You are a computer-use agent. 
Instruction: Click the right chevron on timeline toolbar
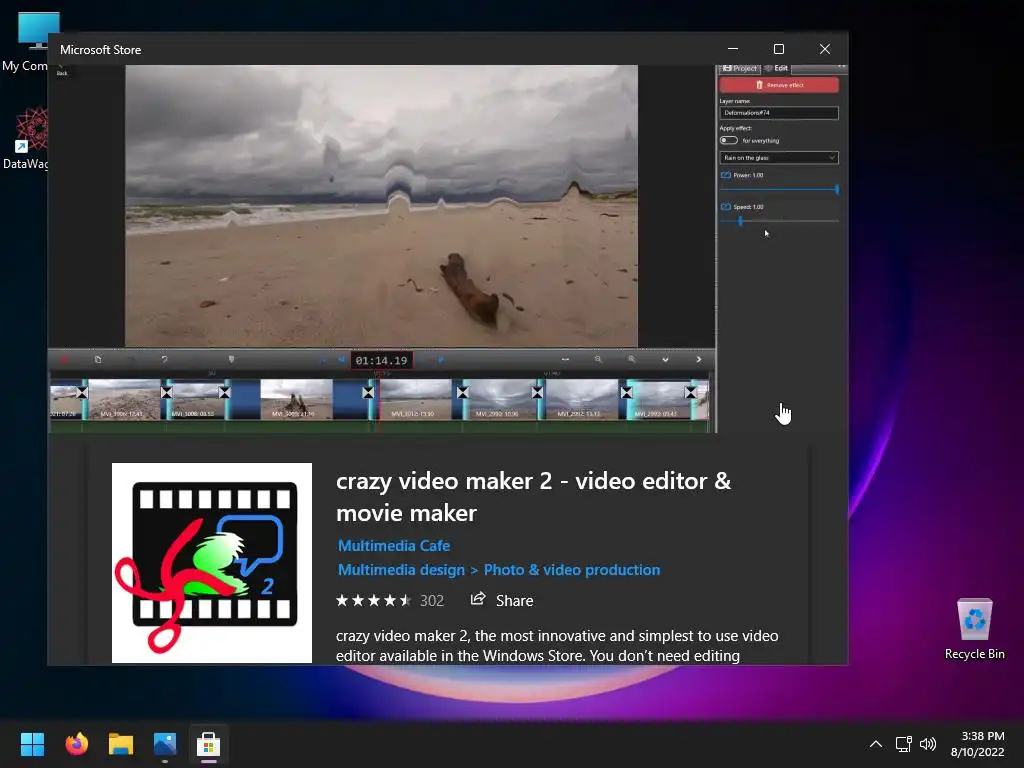699,359
